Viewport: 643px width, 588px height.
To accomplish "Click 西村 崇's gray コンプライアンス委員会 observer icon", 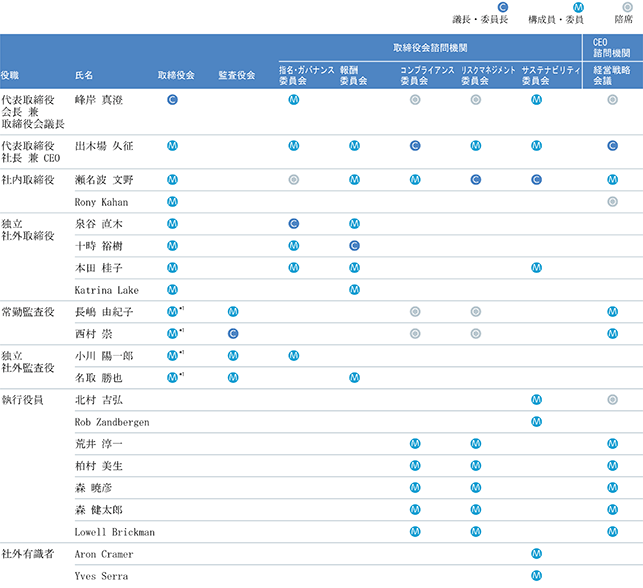I will pyautogui.click(x=415, y=334).
